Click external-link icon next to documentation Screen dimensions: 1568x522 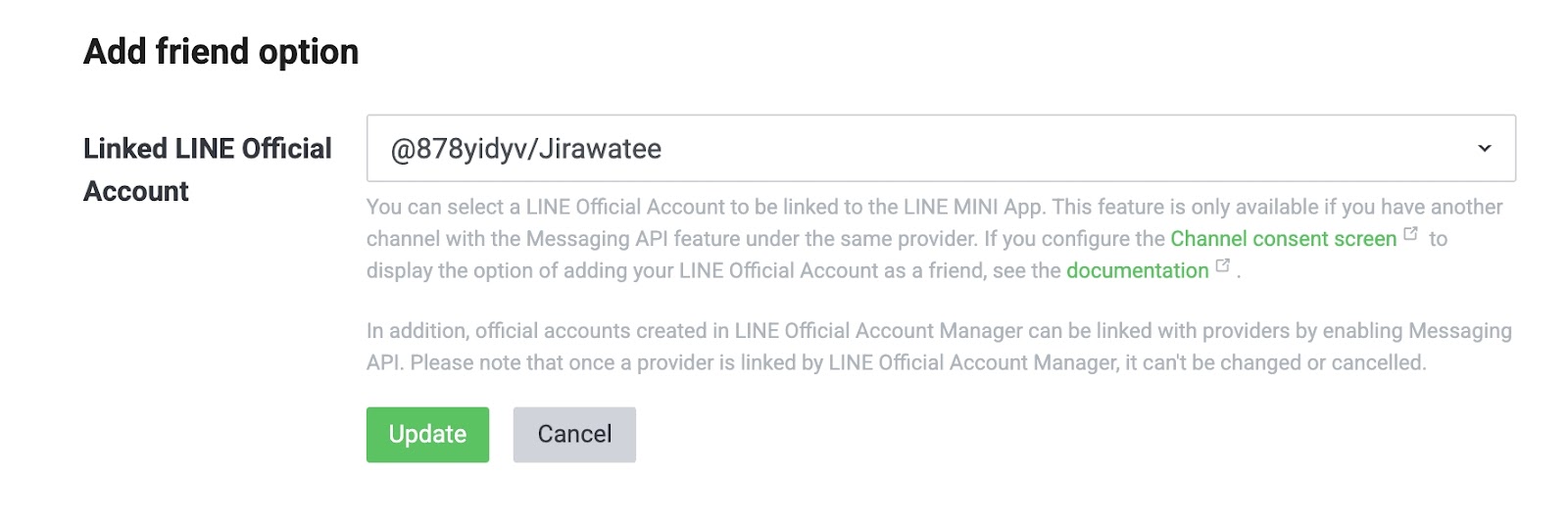[x=1223, y=265]
